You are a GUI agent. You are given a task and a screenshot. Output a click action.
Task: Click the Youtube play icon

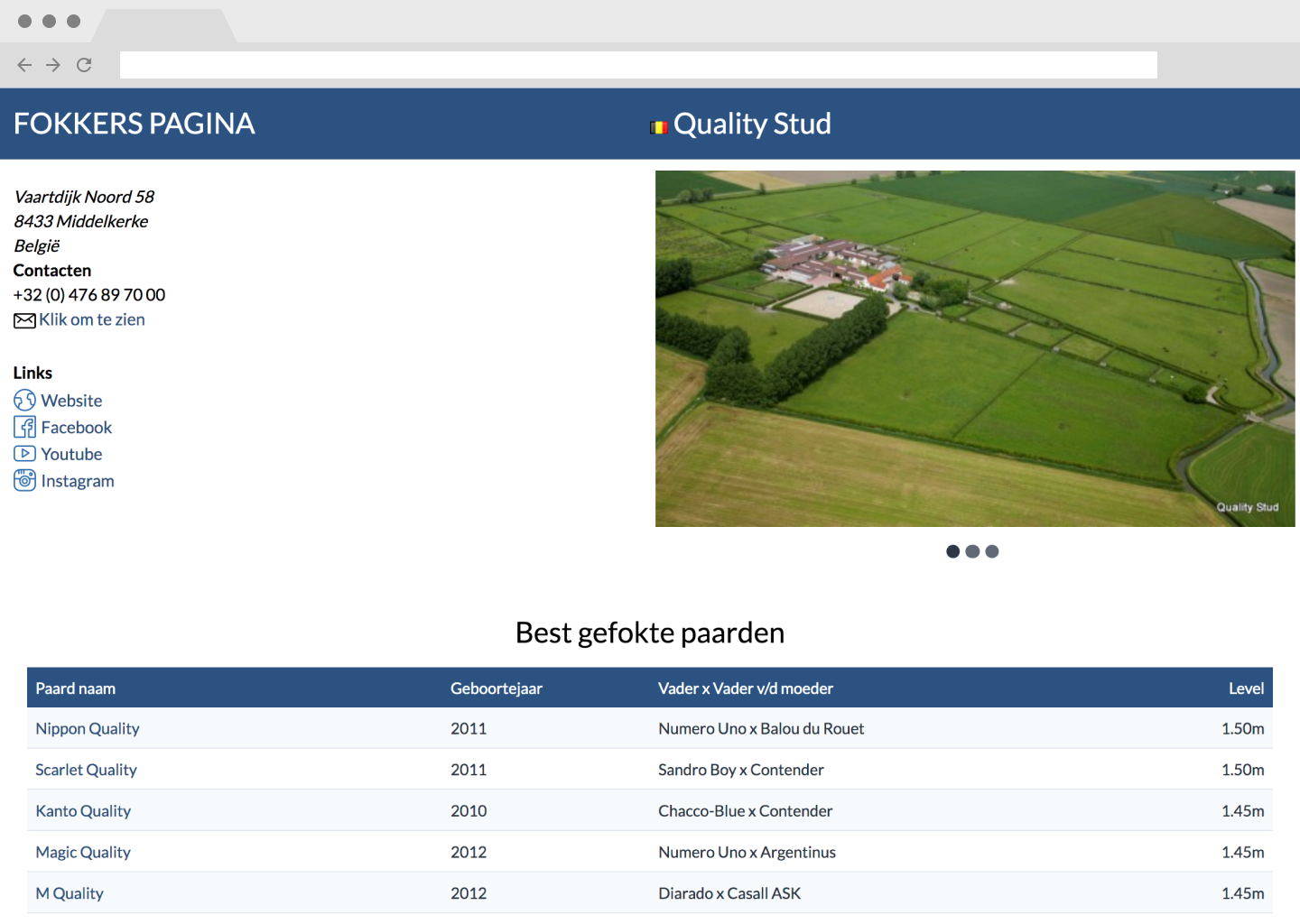pos(24,454)
